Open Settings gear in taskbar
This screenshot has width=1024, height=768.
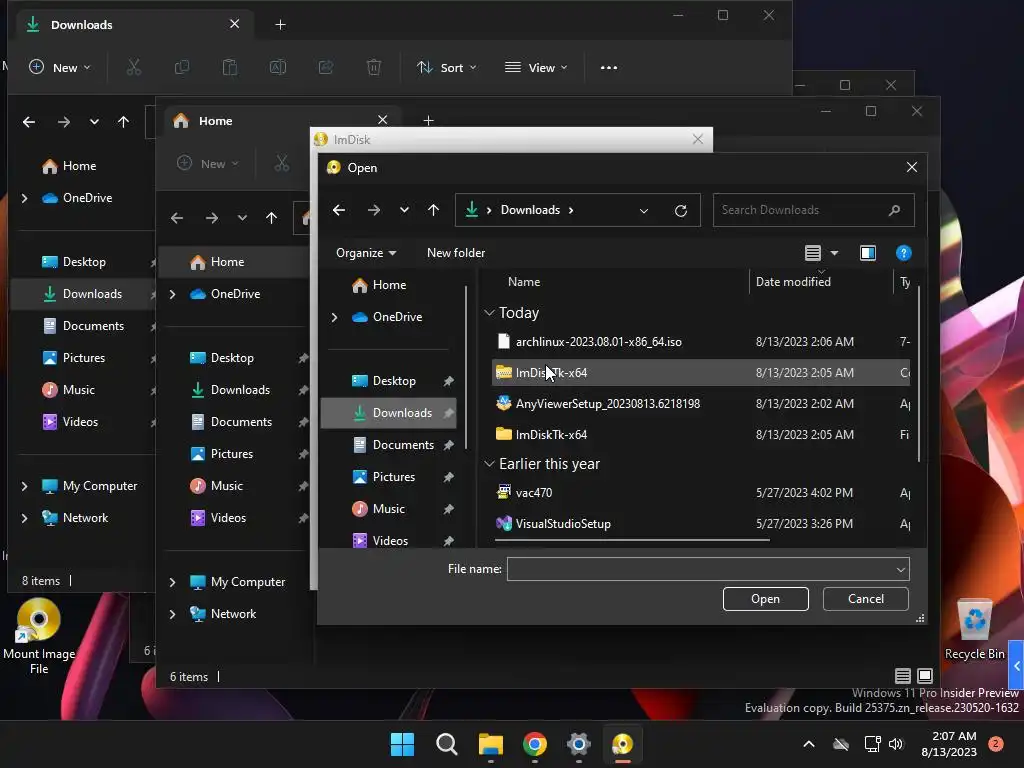pos(579,744)
